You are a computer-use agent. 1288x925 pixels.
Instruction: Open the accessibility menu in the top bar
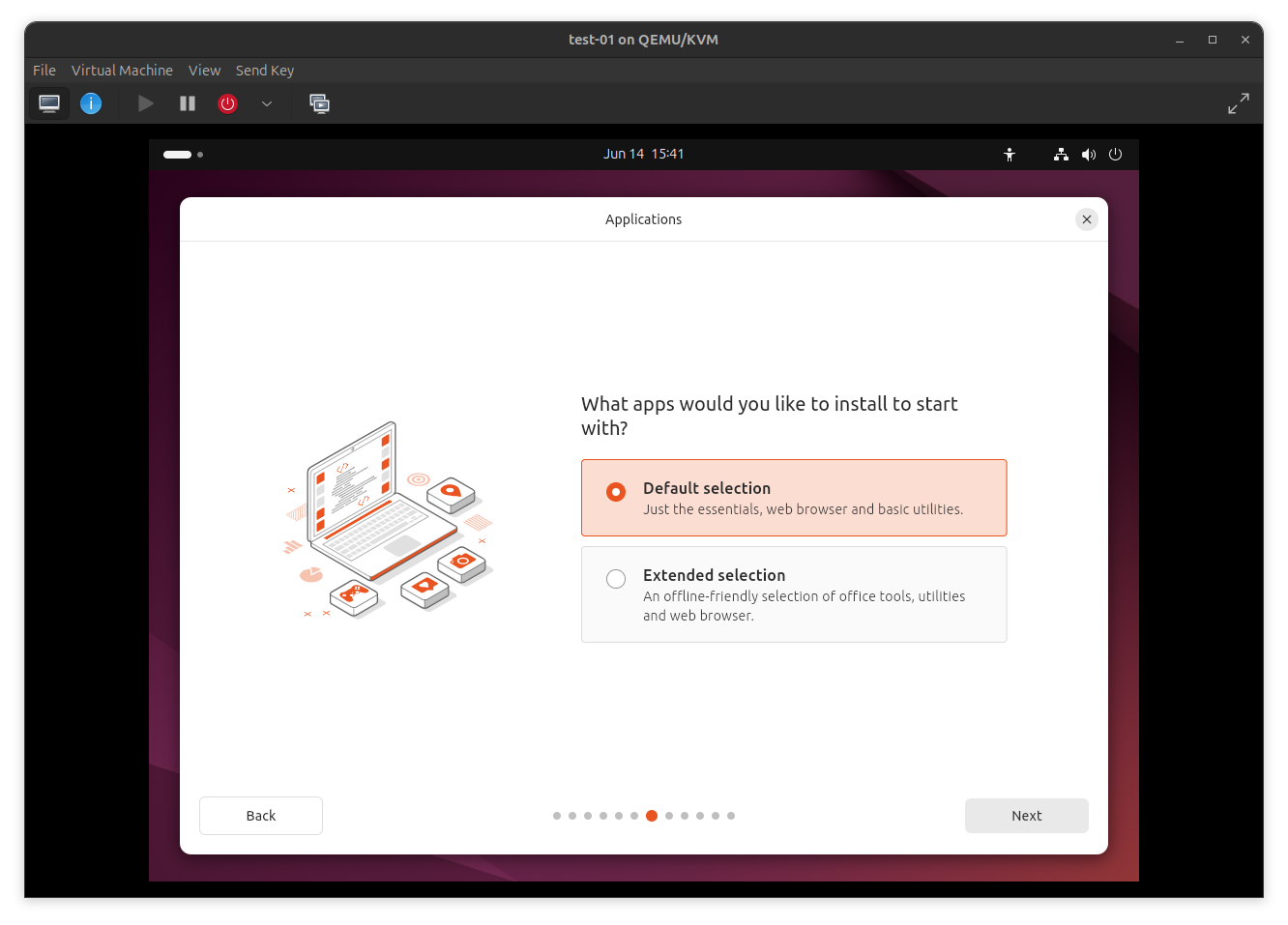(1010, 154)
